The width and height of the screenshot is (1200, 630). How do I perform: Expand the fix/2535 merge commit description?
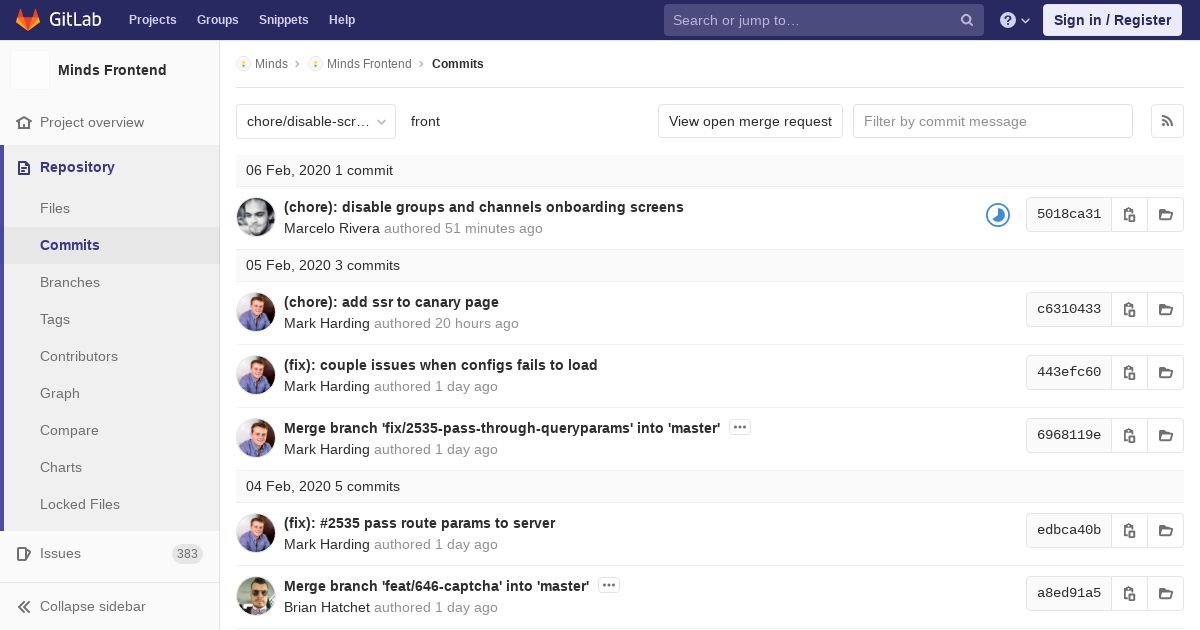[739, 427]
